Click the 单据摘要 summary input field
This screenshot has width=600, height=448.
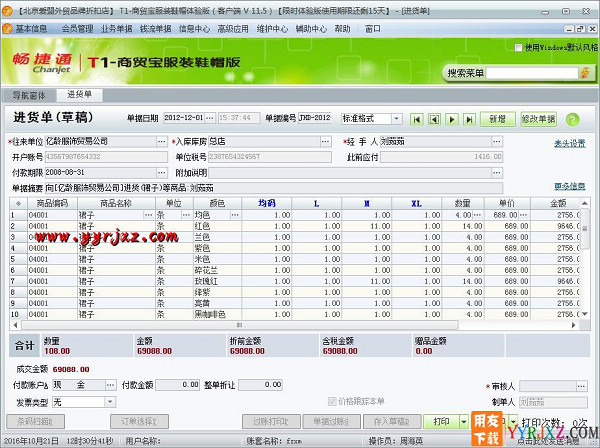click(x=274, y=188)
